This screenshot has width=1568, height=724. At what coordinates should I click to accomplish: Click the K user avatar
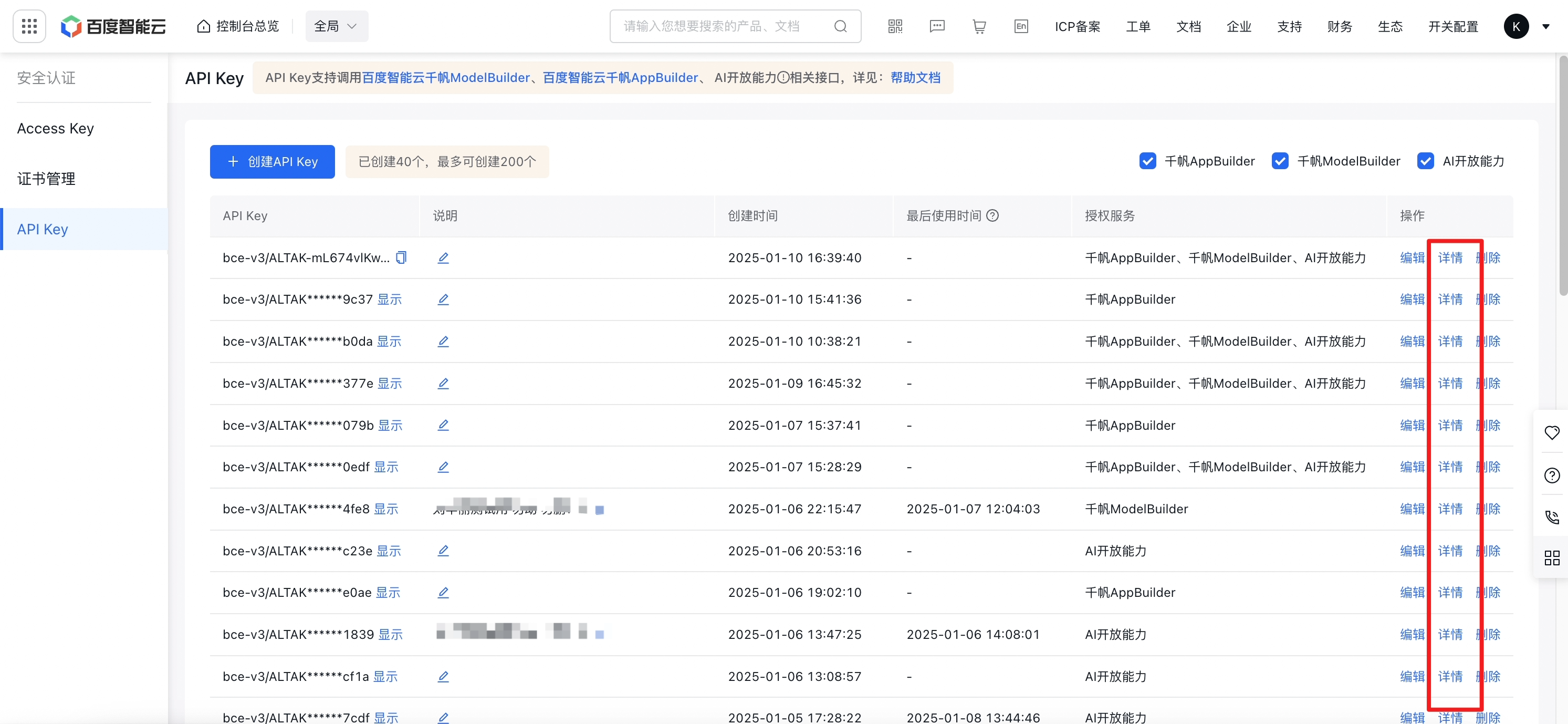[x=1516, y=26]
